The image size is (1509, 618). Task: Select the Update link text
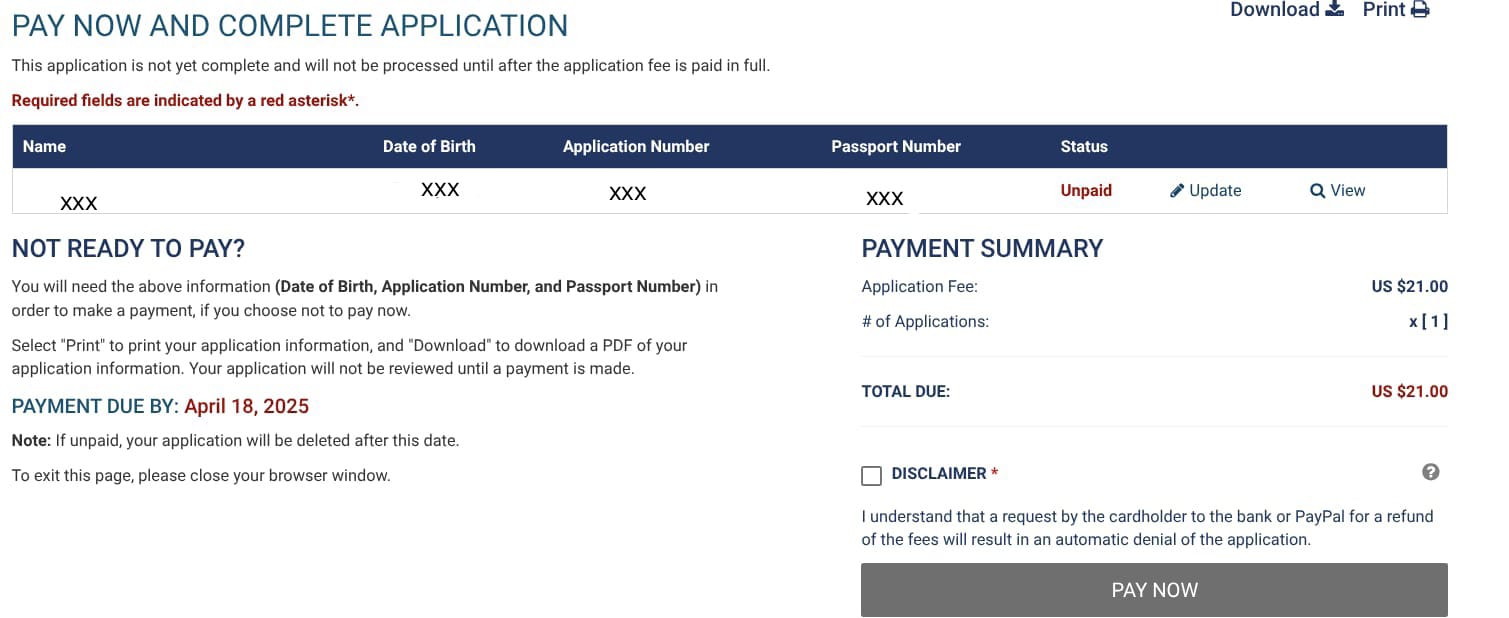[x=1215, y=191]
